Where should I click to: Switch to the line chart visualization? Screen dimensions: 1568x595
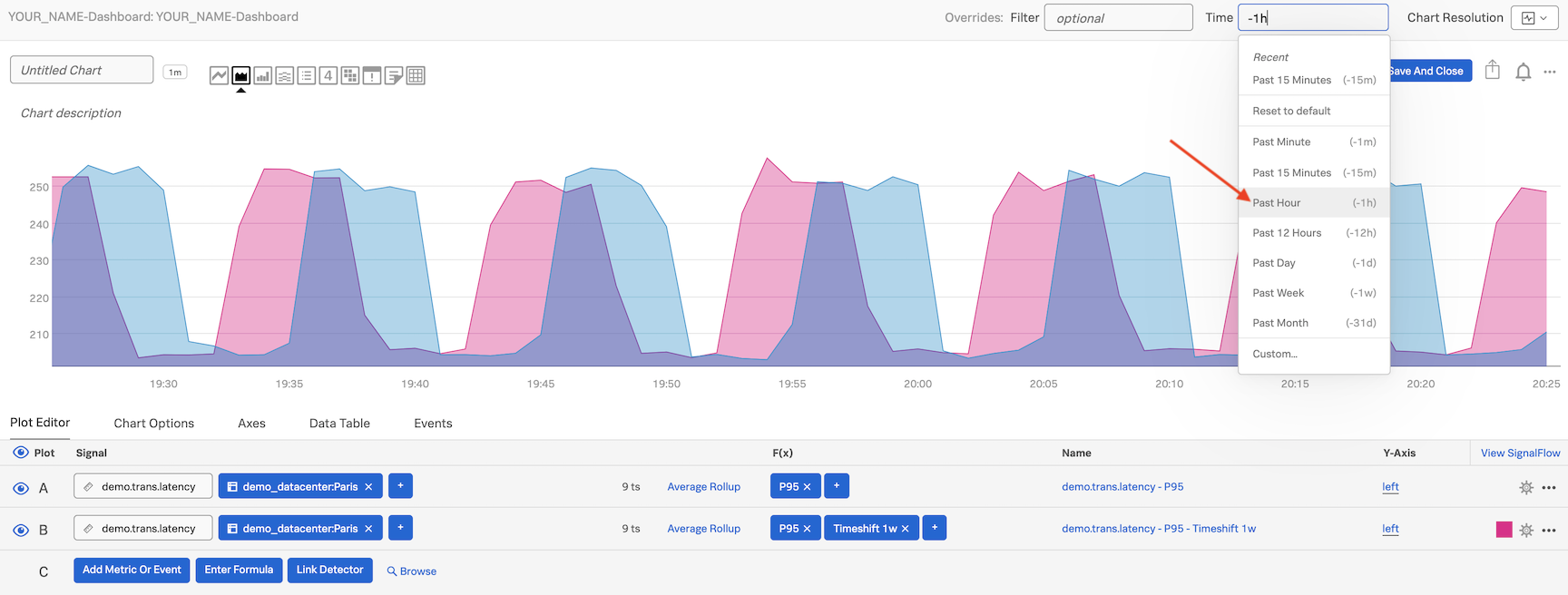click(x=219, y=75)
